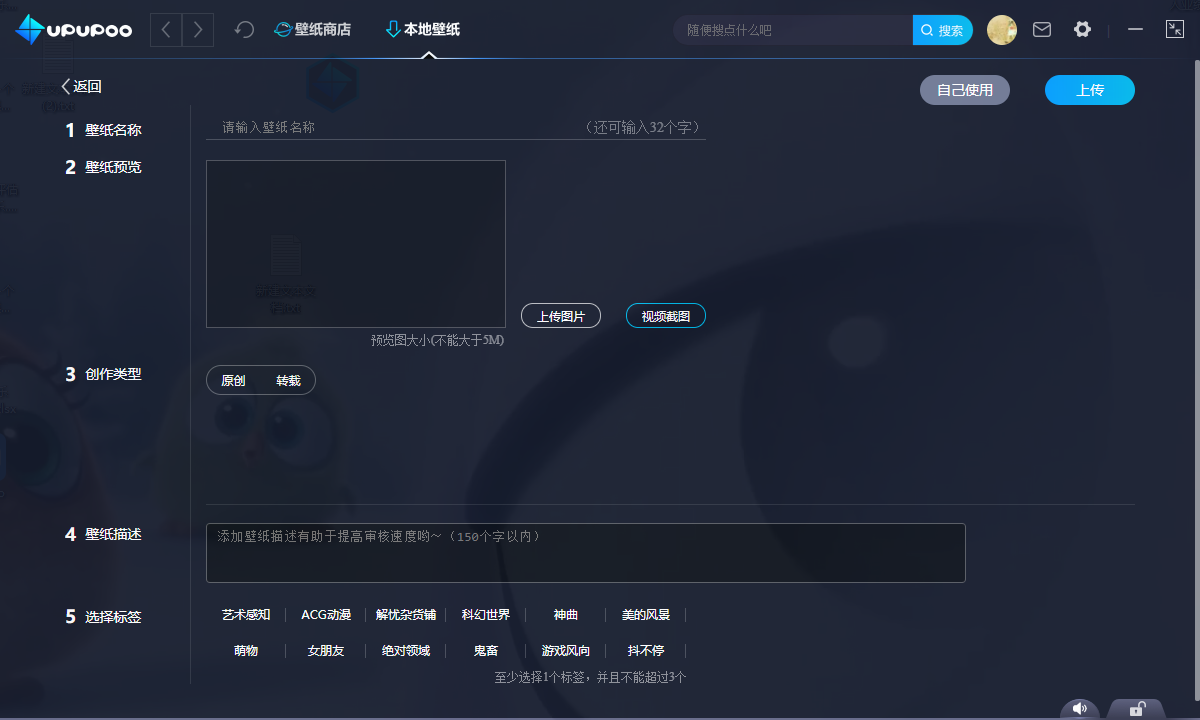Open the user avatar profile
Screen dimensions: 1200x720
click(x=1002, y=30)
